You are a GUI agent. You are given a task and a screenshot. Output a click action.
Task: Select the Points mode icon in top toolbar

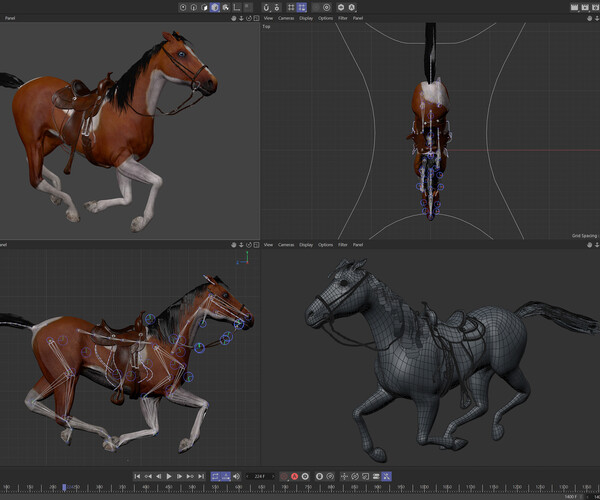(183, 7)
